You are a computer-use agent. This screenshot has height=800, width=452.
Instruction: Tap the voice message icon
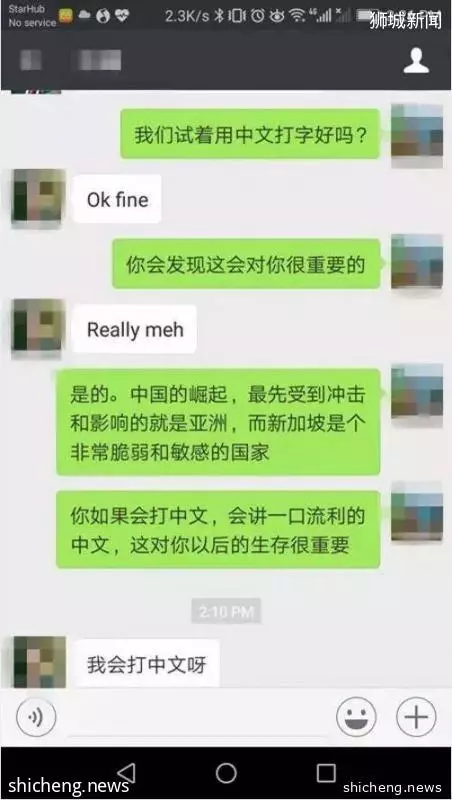click(36, 717)
